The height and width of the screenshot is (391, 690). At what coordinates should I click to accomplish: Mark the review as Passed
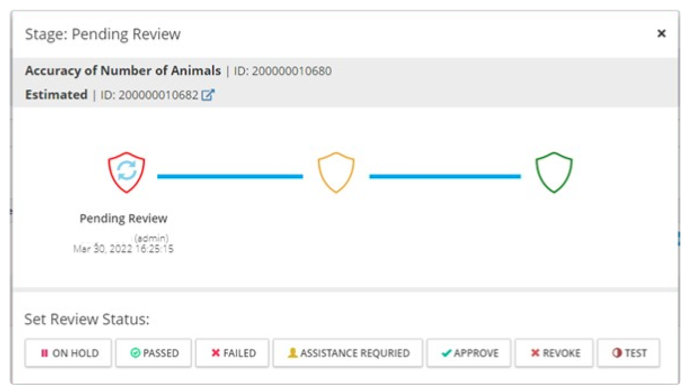tap(154, 353)
